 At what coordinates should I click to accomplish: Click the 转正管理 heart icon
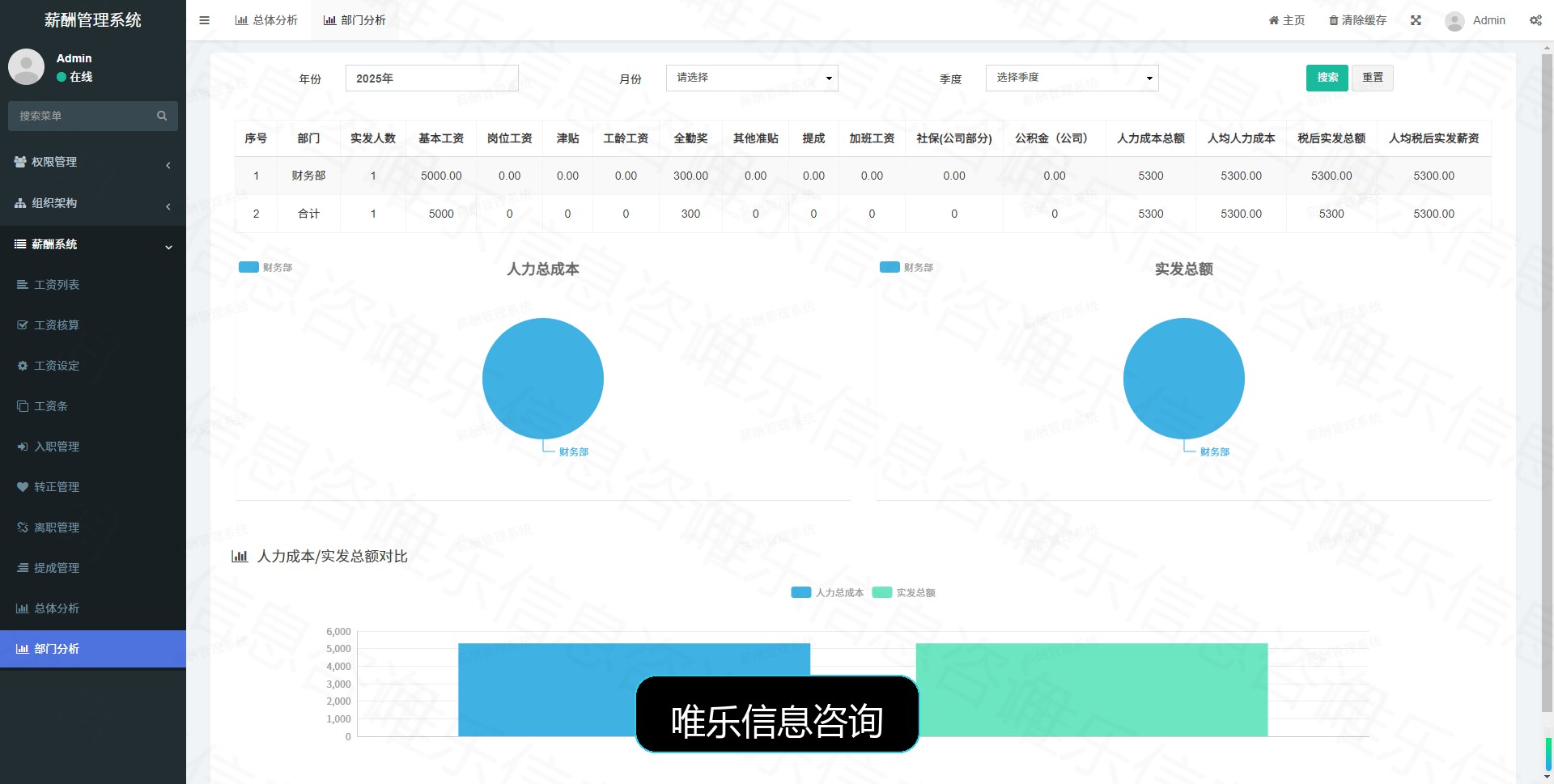coord(23,487)
